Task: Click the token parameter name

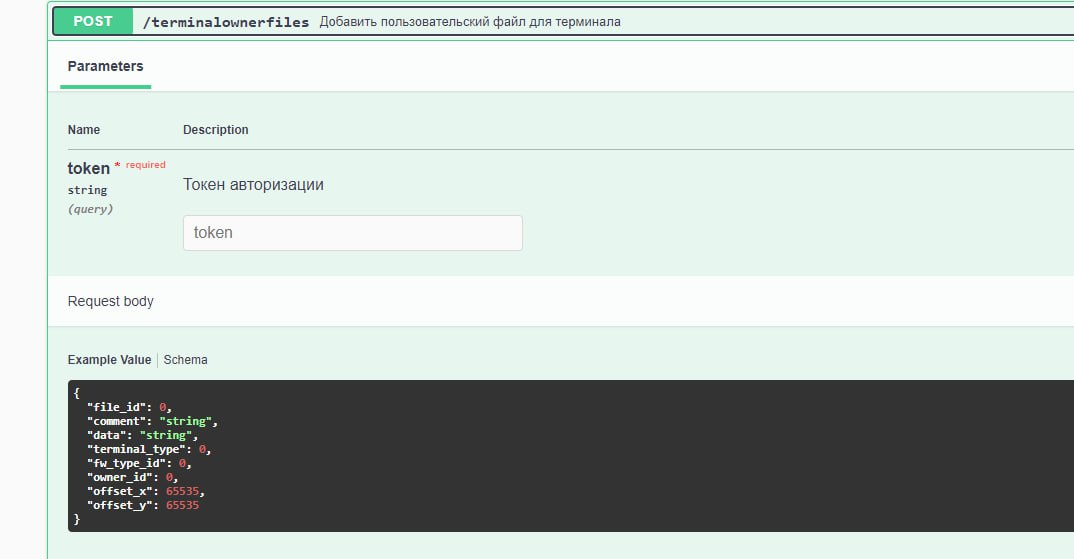Action: click(x=88, y=169)
